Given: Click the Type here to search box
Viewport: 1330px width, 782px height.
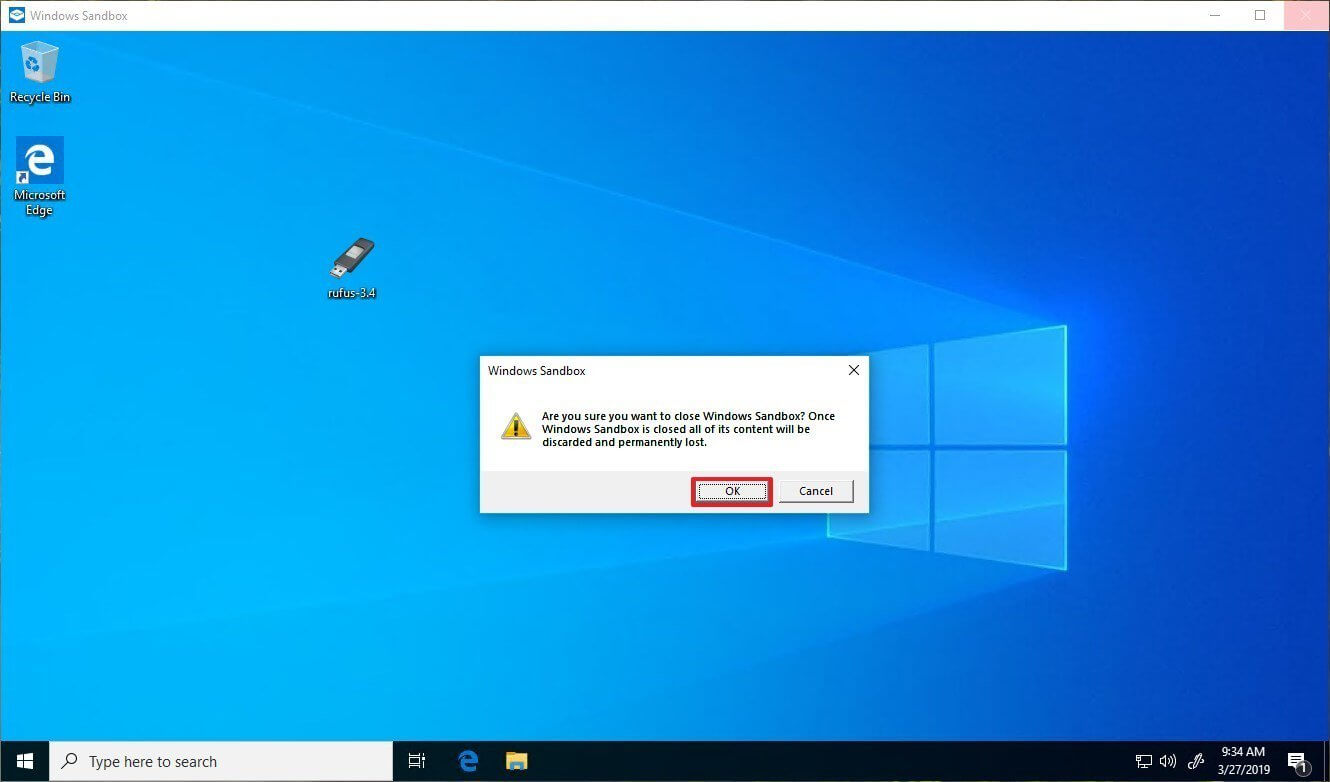Looking at the screenshot, I should [220, 761].
